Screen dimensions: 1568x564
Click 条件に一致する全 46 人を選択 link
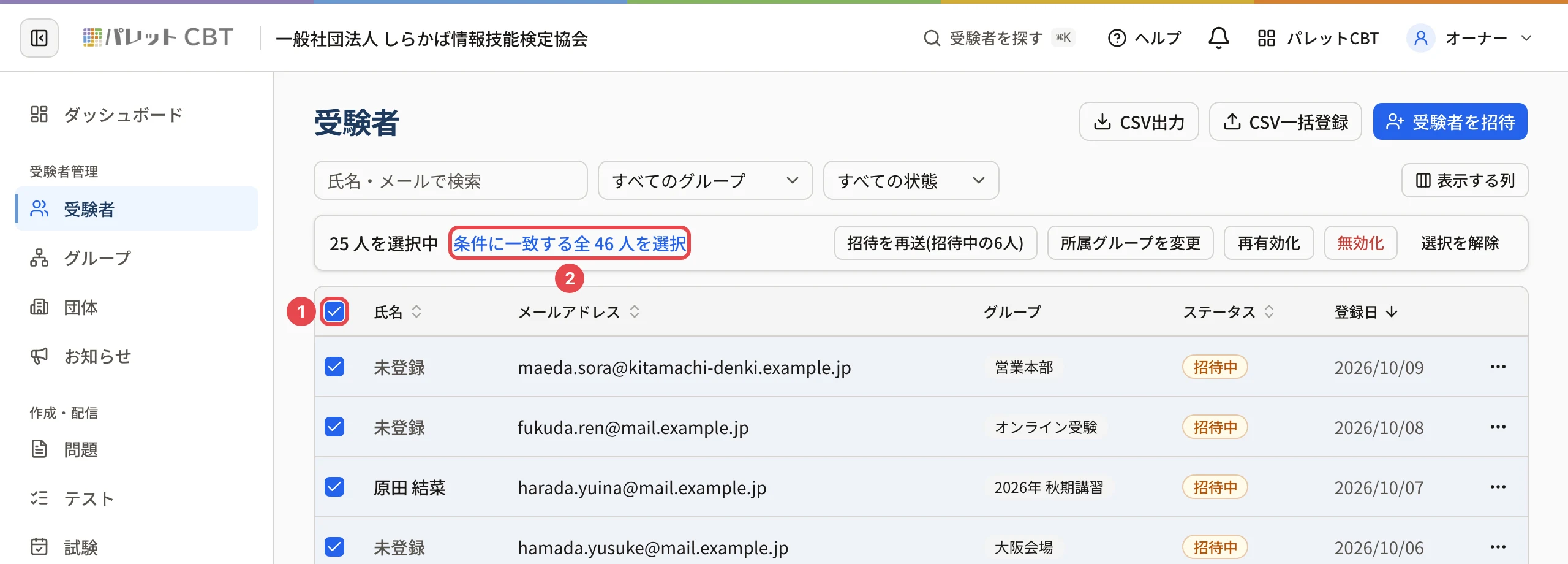point(570,243)
